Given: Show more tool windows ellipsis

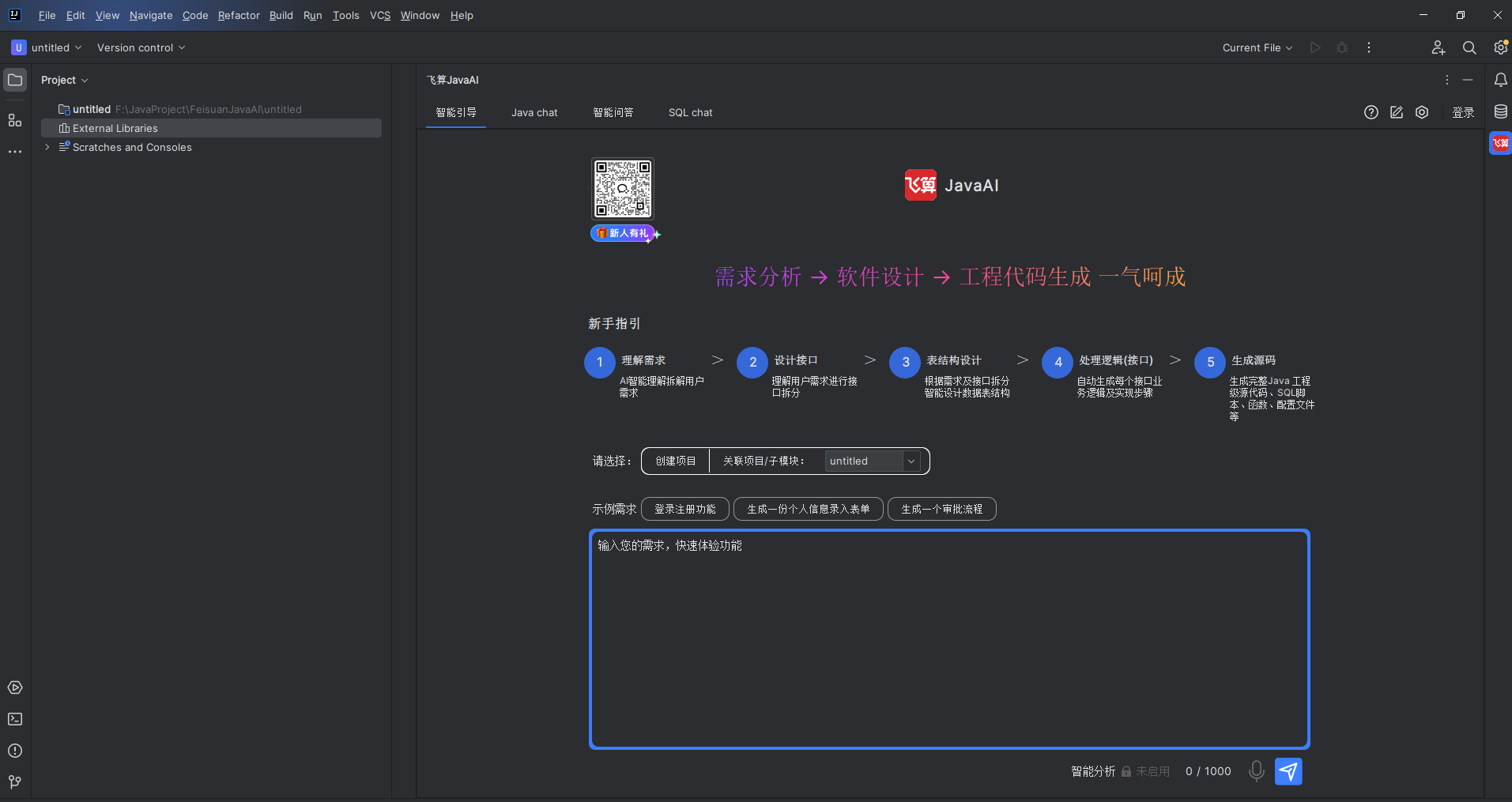Looking at the screenshot, I should (x=15, y=152).
